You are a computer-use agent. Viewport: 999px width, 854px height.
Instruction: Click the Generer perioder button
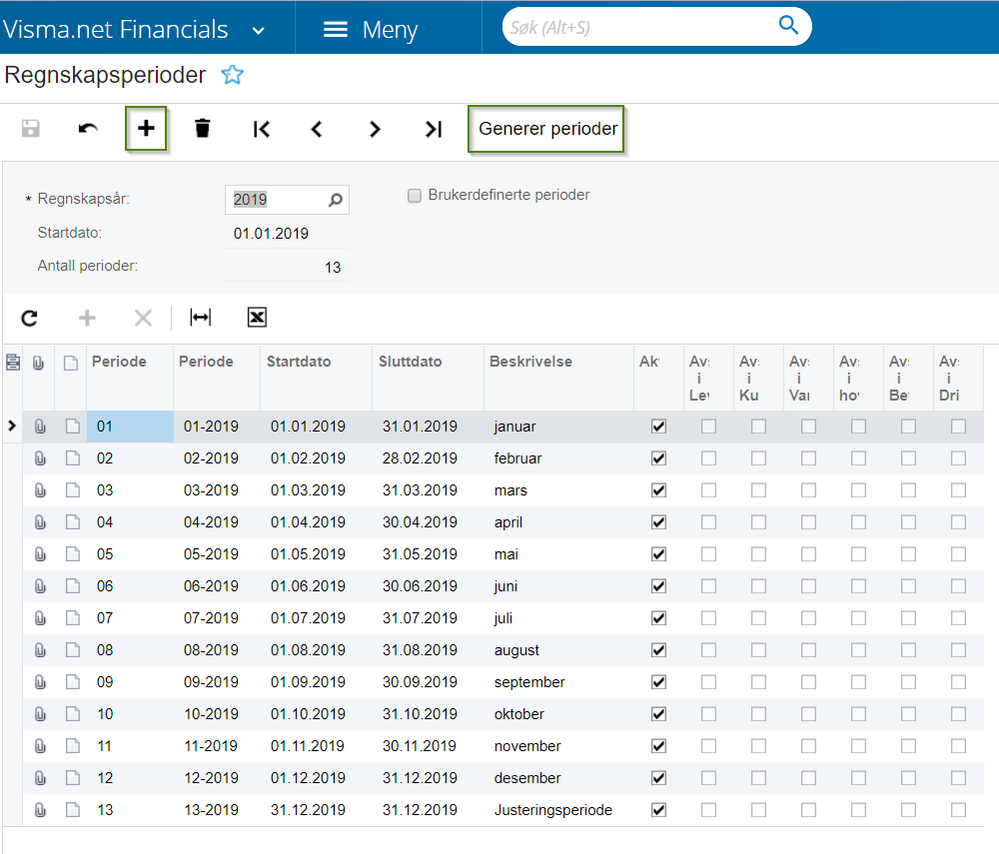(547, 129)
